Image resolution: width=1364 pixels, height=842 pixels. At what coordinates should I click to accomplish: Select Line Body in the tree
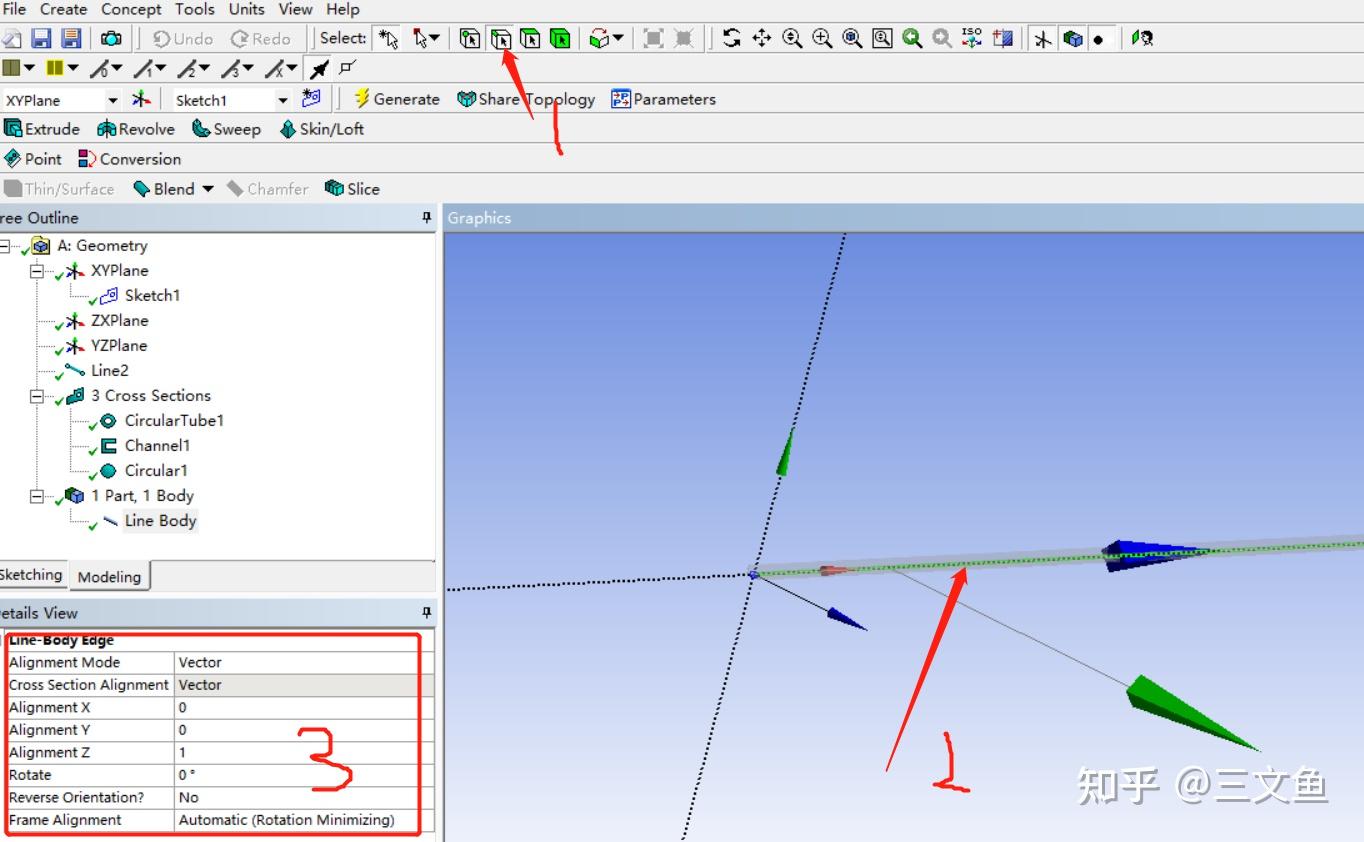click(x=160, y=521)
